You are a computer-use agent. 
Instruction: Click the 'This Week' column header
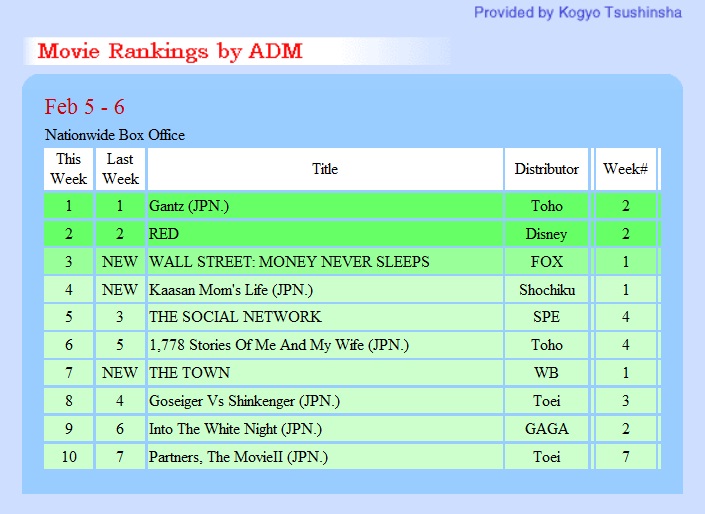tap(68, 169)
